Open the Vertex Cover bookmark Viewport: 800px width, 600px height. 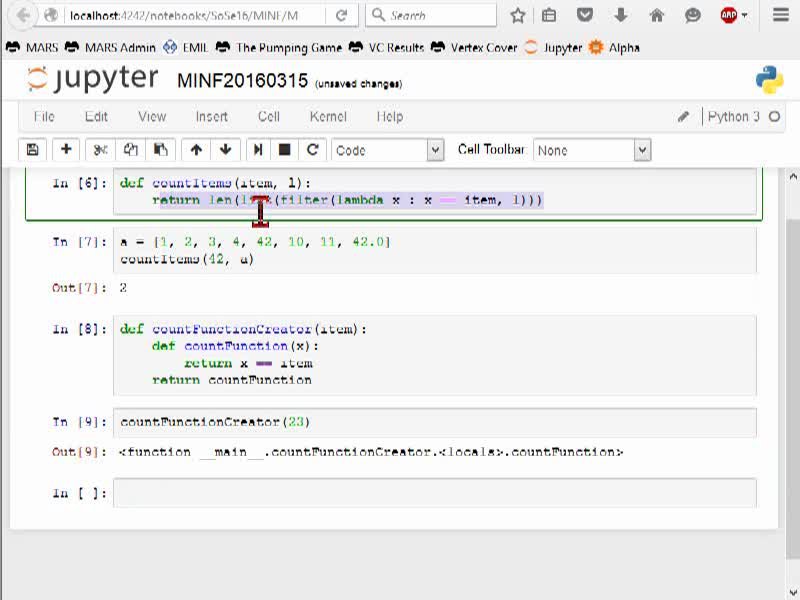(484, 48)
